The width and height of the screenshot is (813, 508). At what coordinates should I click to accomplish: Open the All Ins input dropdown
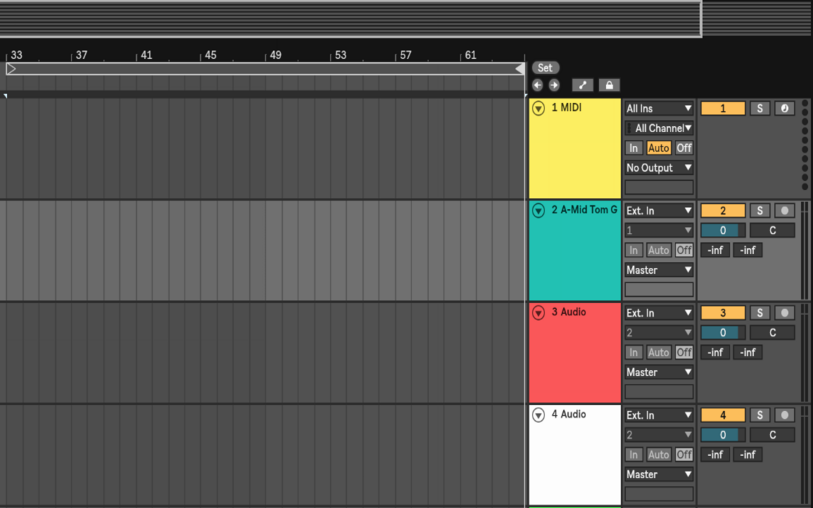pos(659,108)
